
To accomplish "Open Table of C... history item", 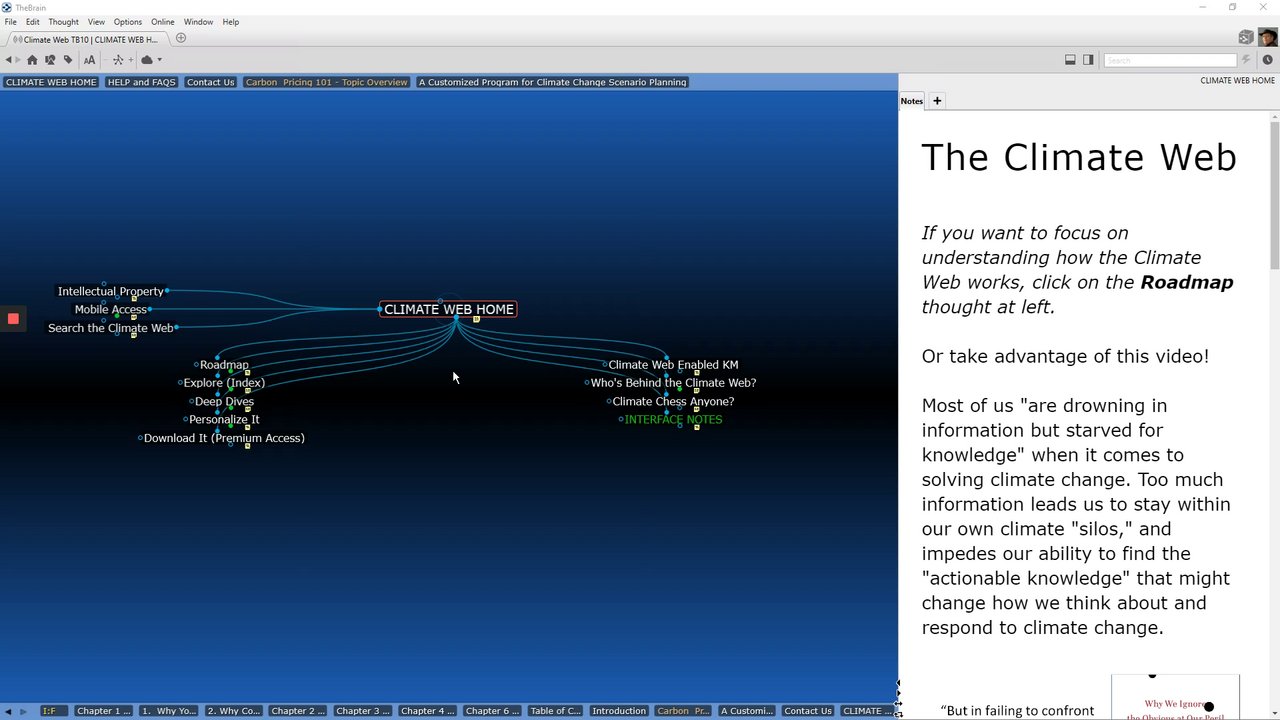I will click(x=555, y=711).
